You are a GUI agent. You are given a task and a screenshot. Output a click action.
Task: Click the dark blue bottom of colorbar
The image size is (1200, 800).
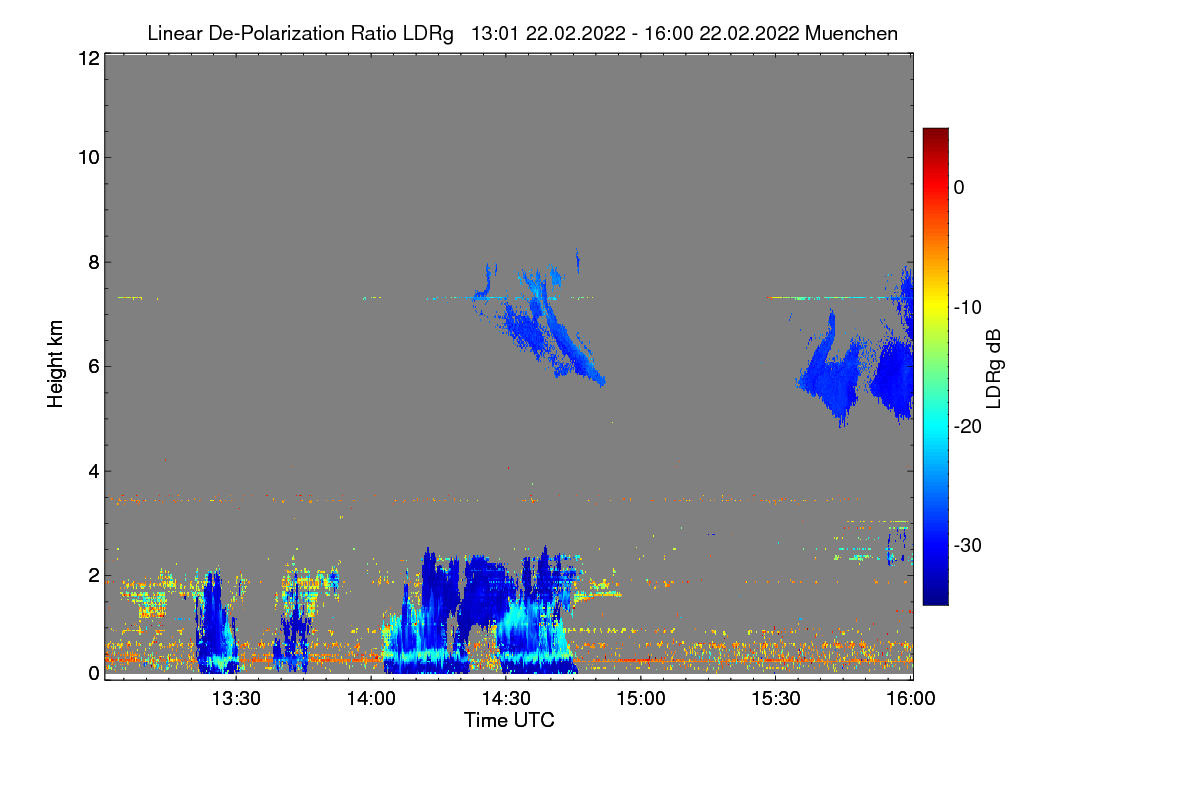tap(935, 597)
